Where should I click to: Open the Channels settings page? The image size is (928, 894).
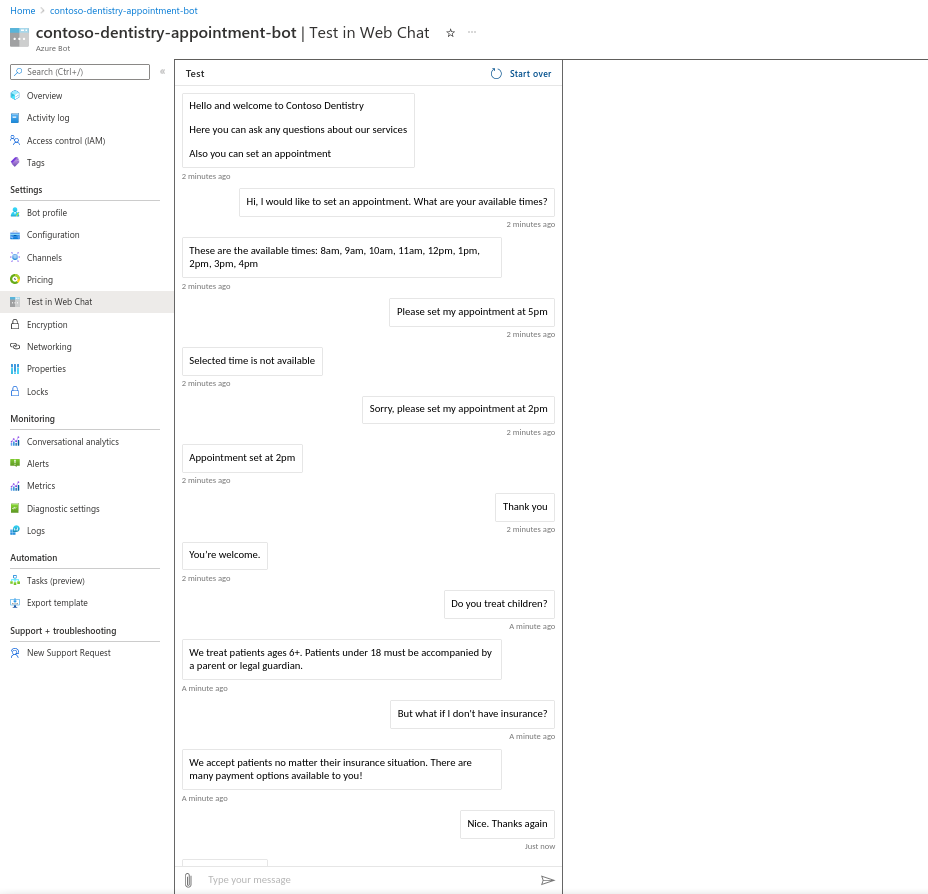click(x=44, y=257)
